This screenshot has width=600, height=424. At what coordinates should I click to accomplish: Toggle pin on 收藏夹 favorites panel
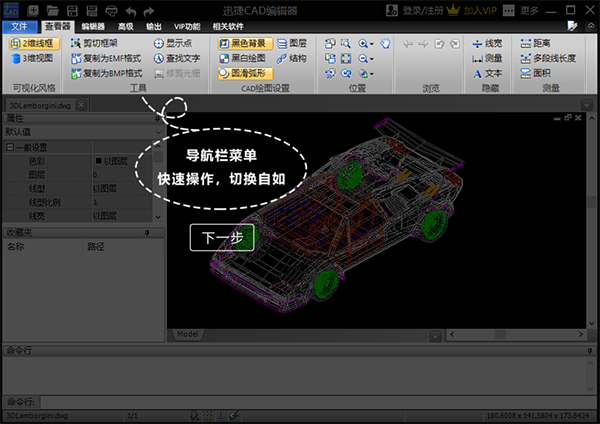147,233
